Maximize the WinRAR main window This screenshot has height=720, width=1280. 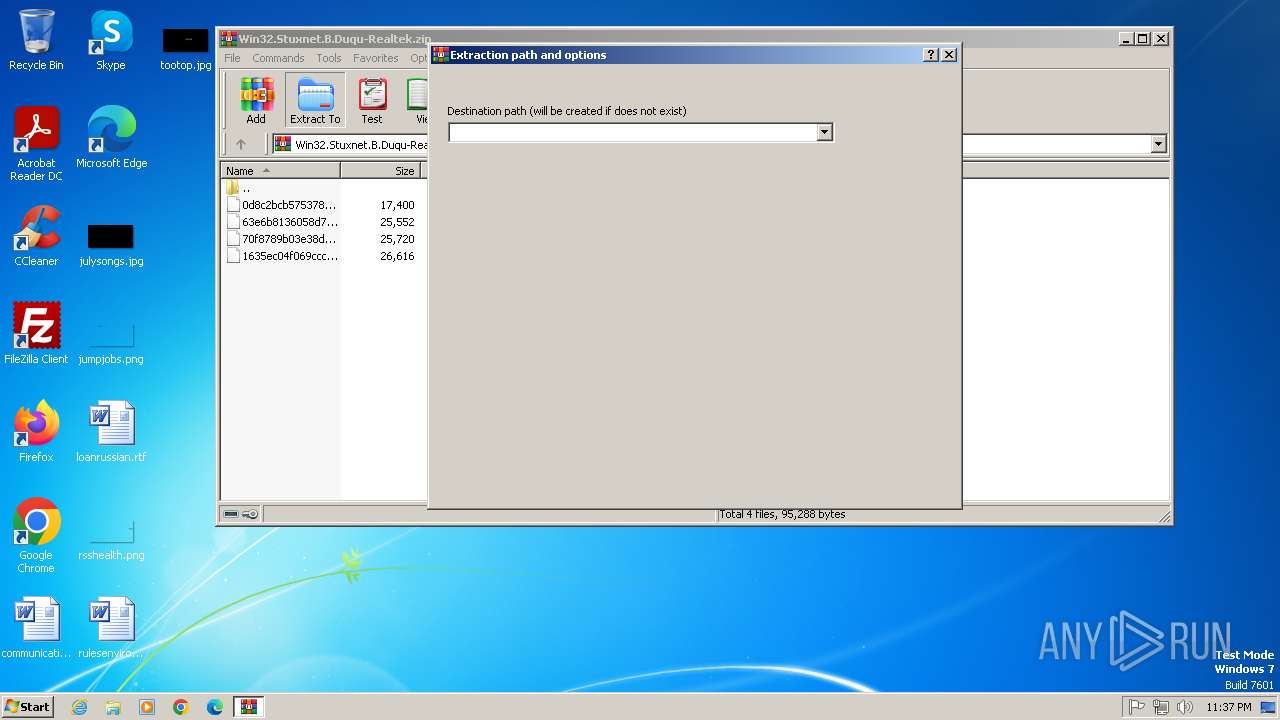(1143, 38)
